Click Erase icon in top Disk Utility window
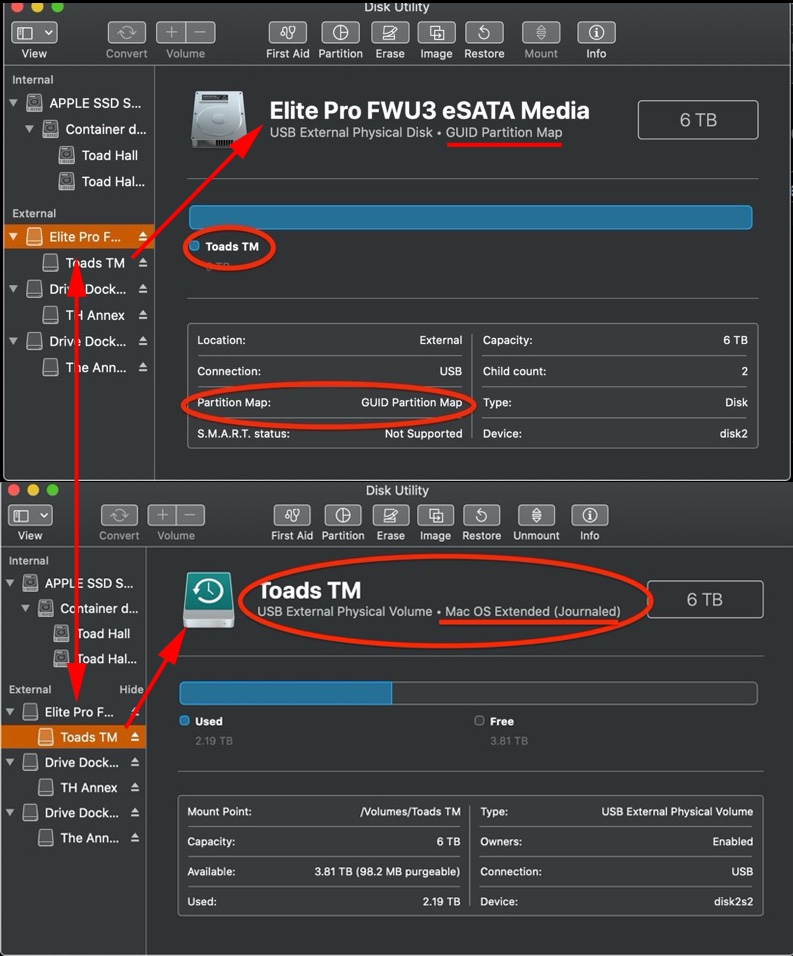Screen dimensions: 793x956 (x=389, y=32)
